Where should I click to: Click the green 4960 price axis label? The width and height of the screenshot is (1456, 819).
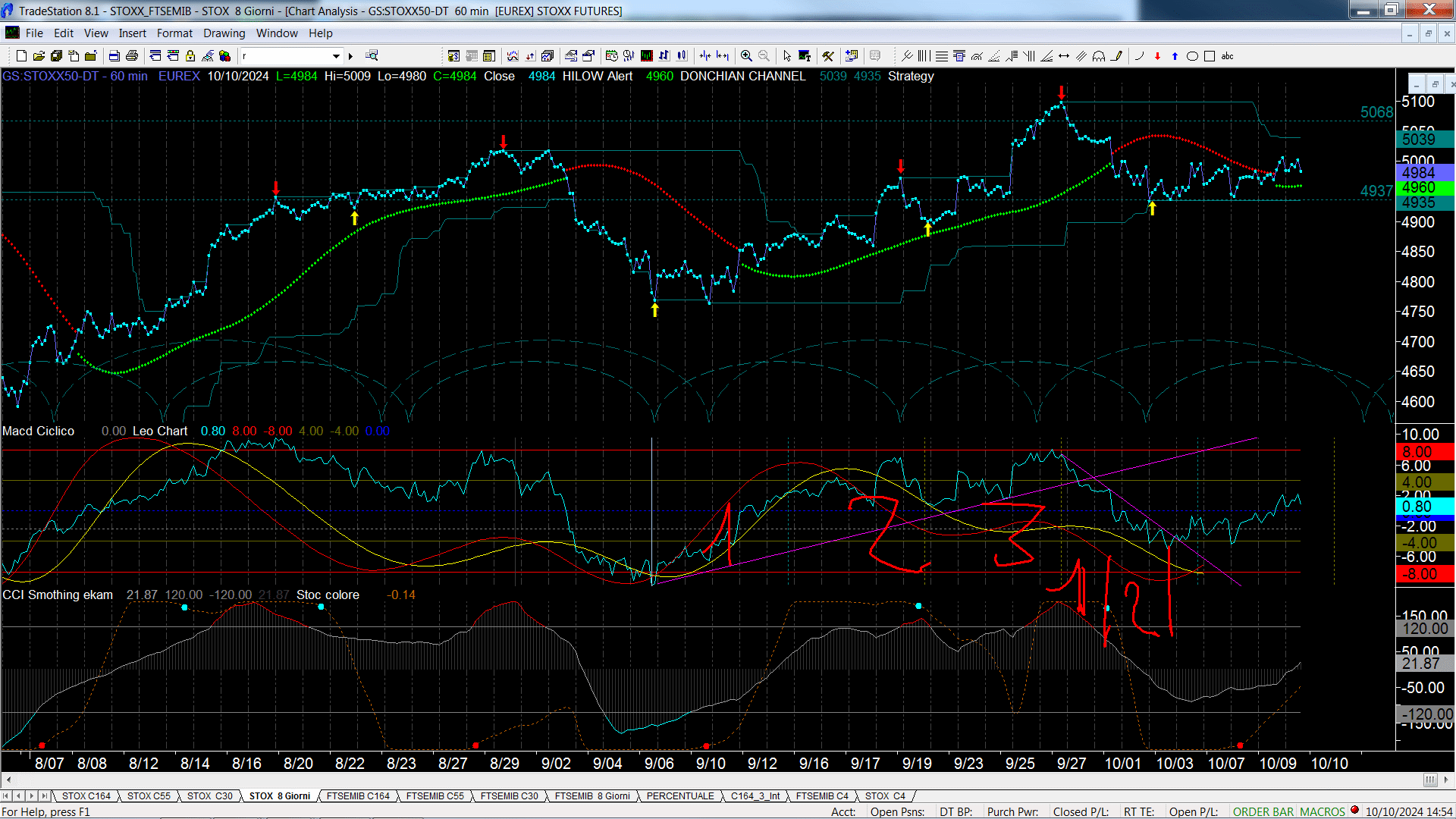pos(1423,187)
